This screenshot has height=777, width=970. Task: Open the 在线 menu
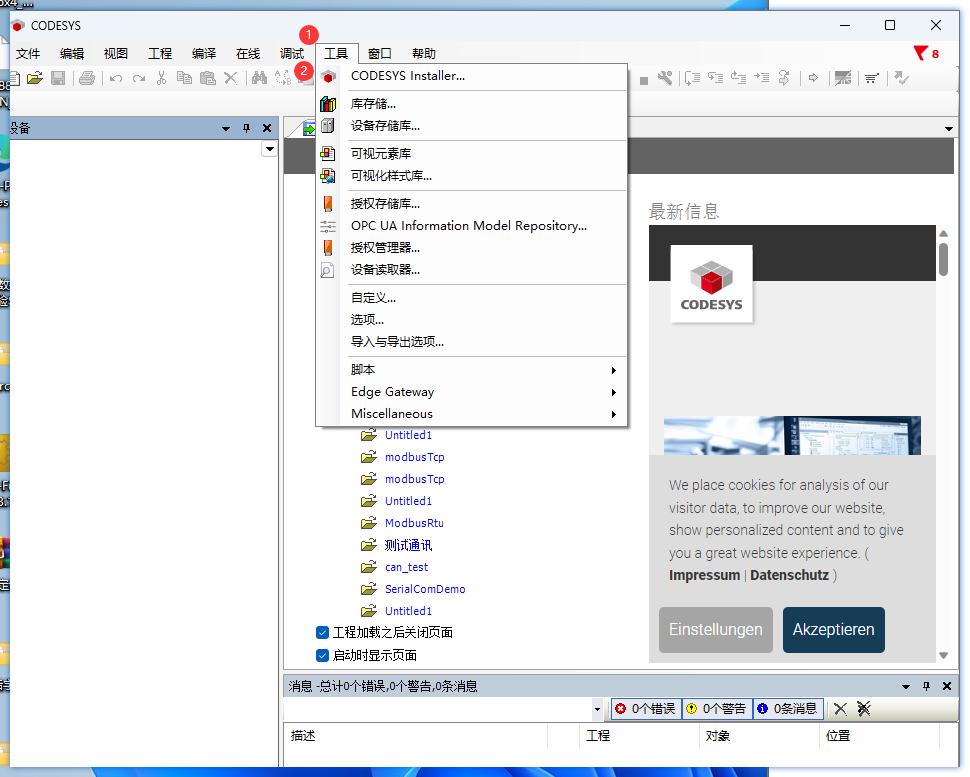[247, 54]
